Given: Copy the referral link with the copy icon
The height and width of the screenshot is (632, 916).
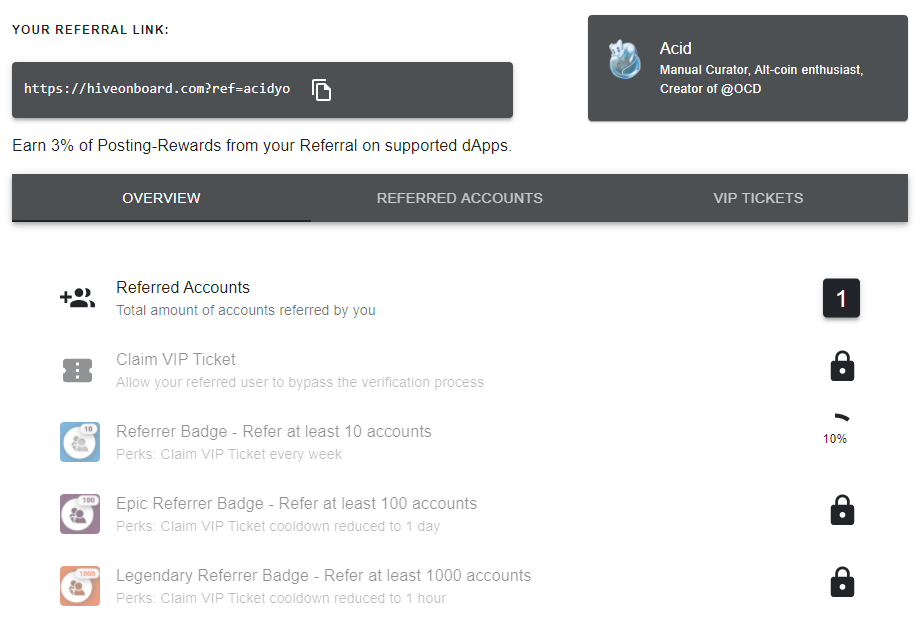Looking at the screenshot, I should pyautogui.click(x=321, y=90).
